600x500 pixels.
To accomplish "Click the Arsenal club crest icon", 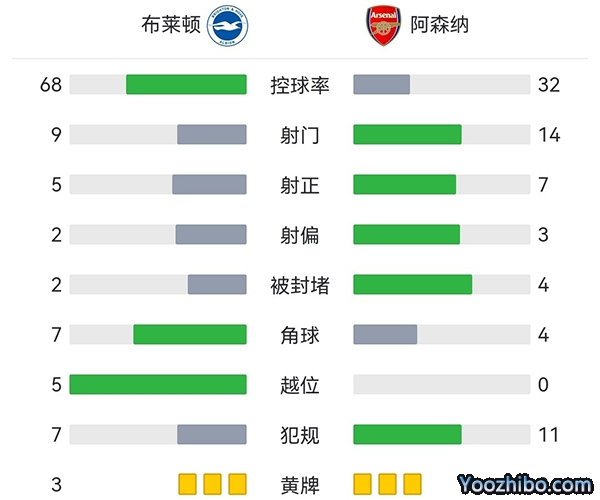I will pos(381,27).
